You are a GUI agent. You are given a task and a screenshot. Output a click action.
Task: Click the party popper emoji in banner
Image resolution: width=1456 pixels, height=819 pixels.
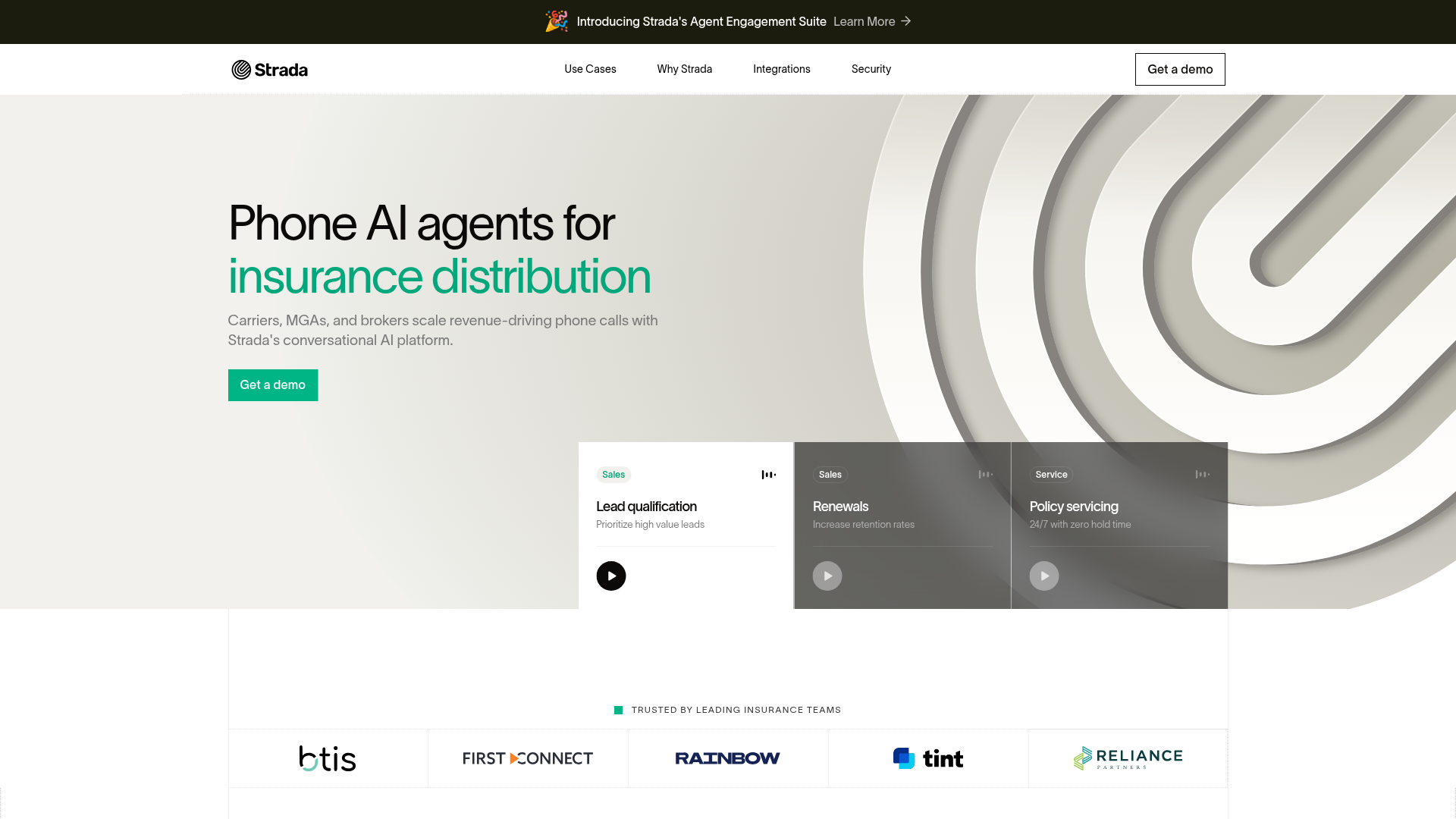pos(556,21)
